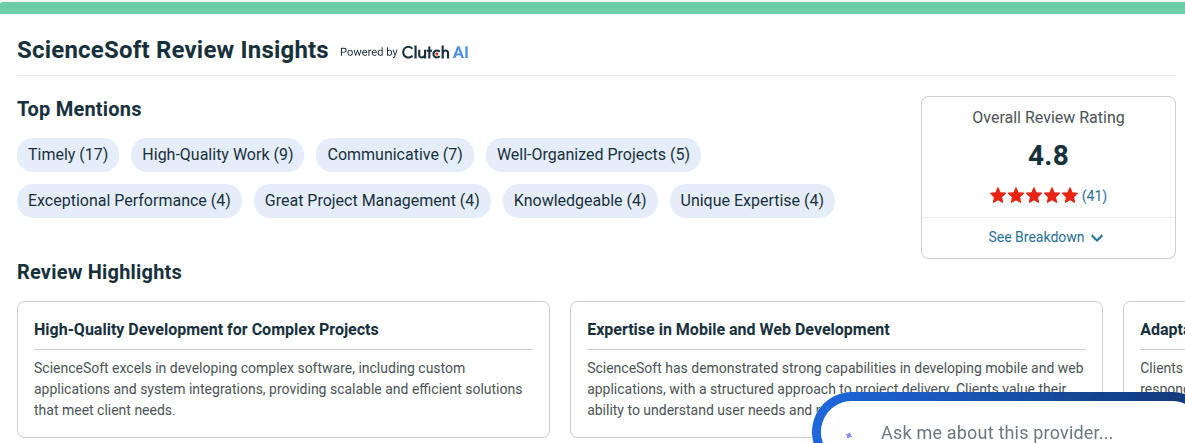
Task: Click the Knowledgeable (4) mention chip
Action: tap(580, 201)
